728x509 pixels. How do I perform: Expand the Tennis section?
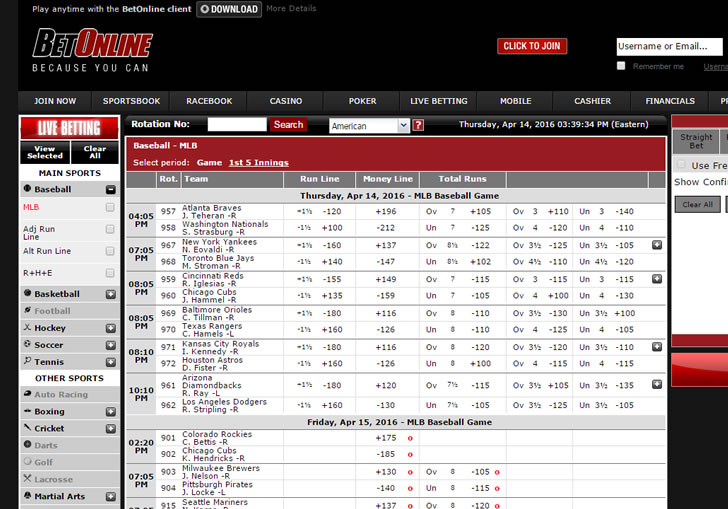click(x=110, y=362)
